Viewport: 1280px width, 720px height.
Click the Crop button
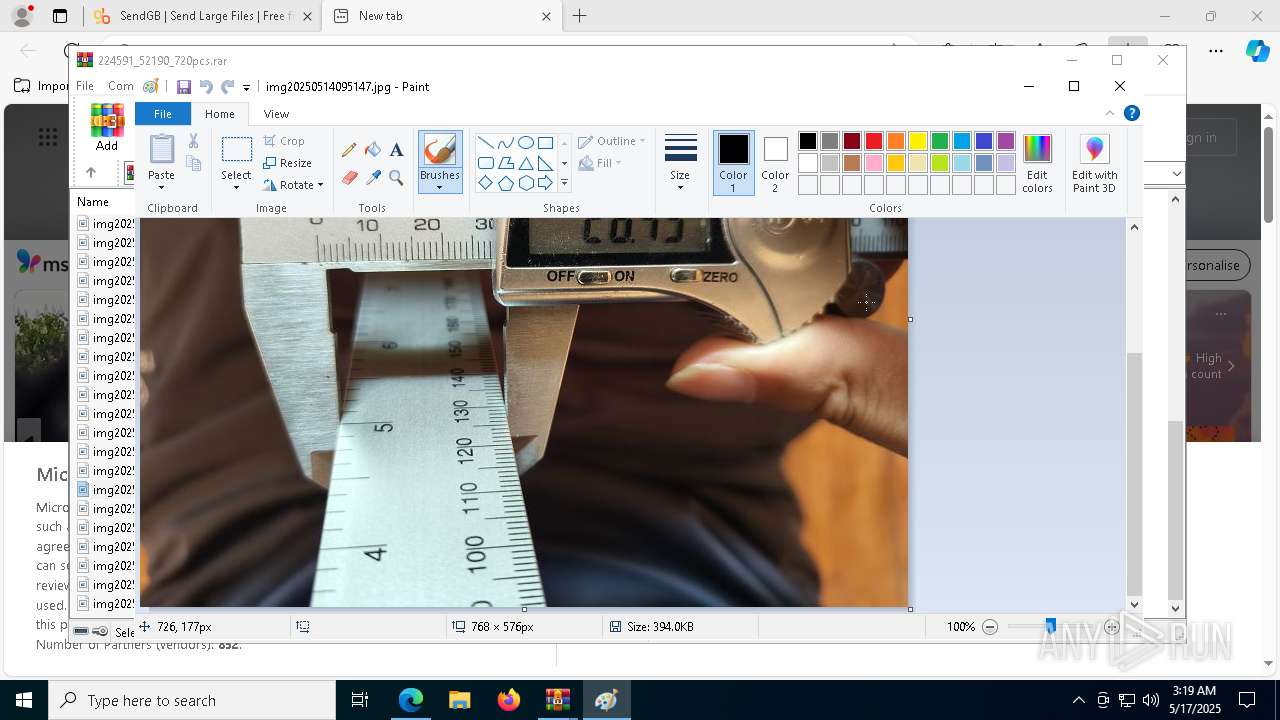(x=284, y=141)
